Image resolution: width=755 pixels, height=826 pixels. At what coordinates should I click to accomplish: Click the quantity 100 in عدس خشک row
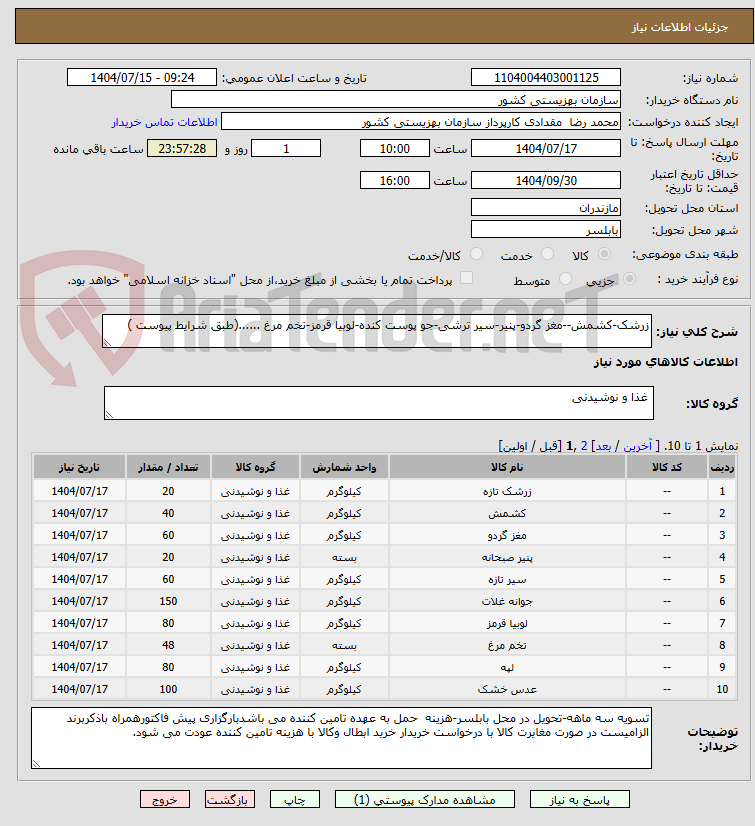tap(168, 689)
